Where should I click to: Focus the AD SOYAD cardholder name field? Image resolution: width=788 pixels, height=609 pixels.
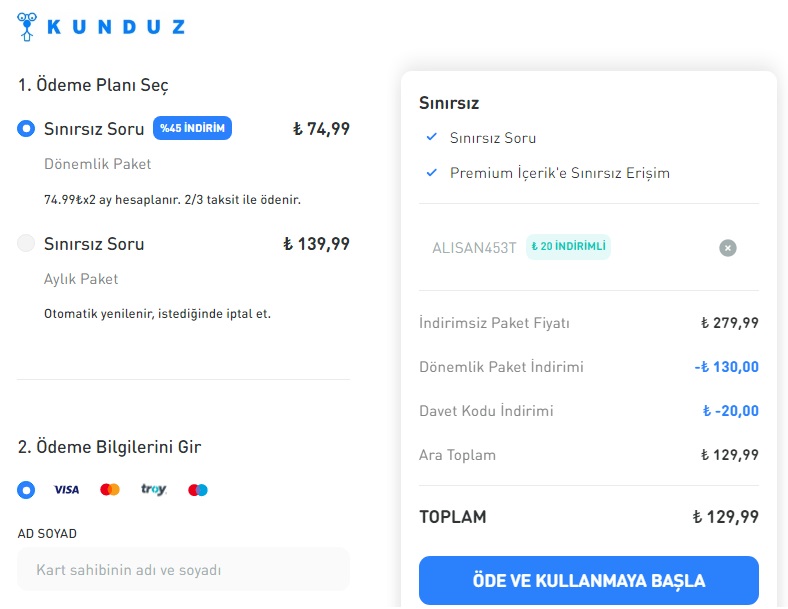(x=183, y=569)
